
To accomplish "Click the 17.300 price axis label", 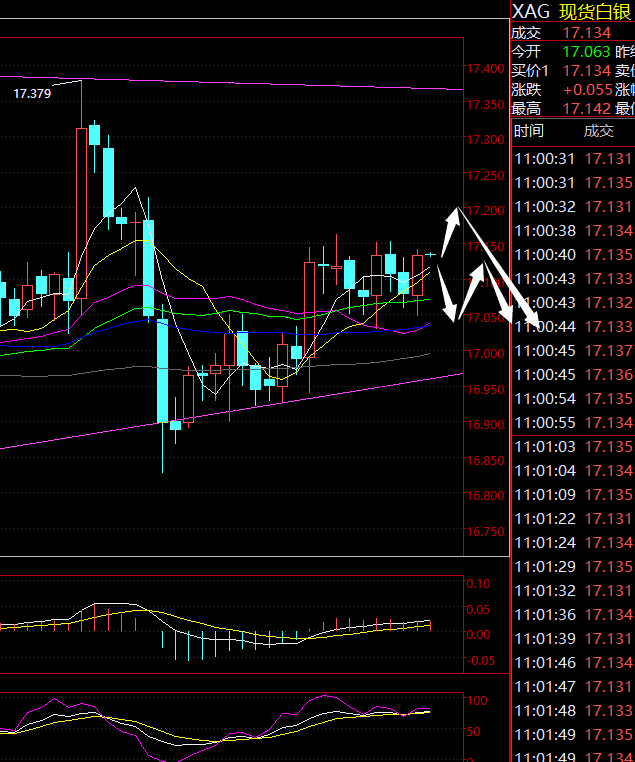I will (485, 140).
